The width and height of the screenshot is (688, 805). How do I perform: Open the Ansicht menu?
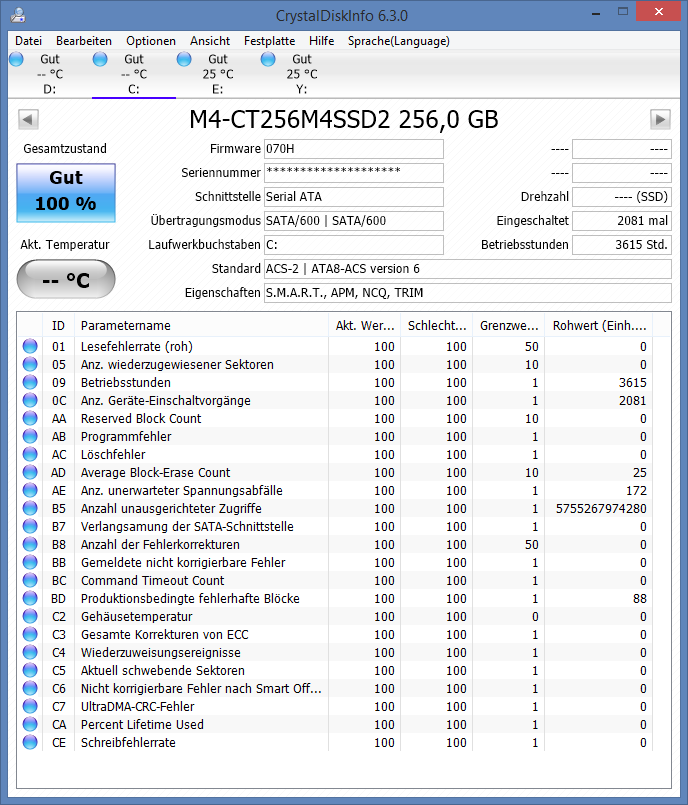coord(209,41)
